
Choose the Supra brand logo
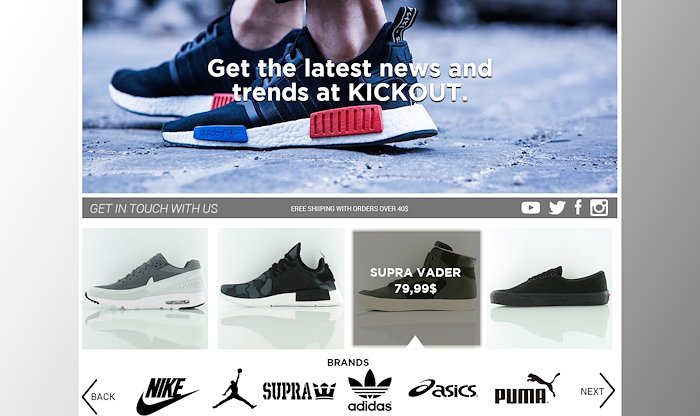[x=299, y=391]
